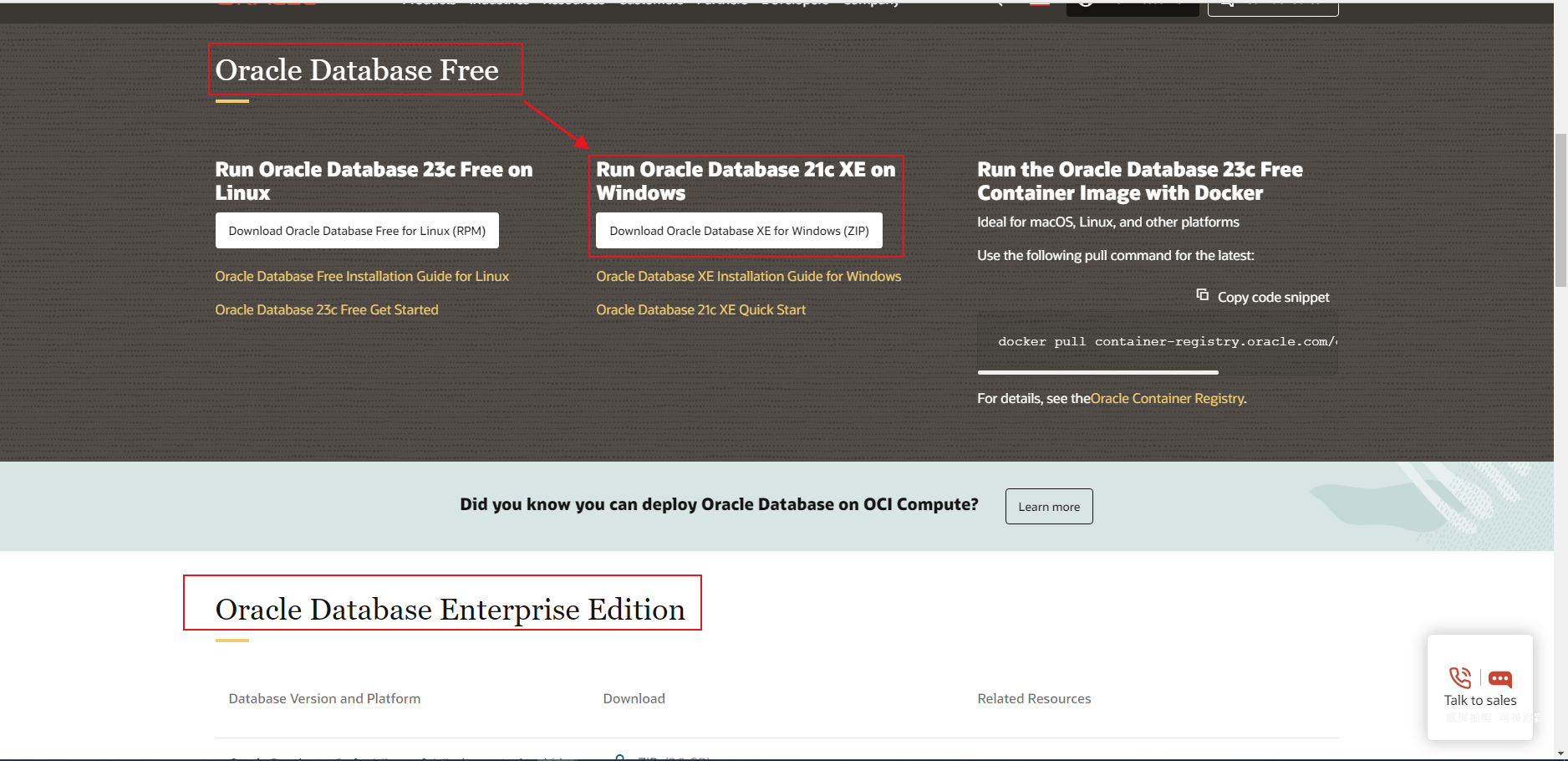Download Oracle Database Free for Linux (RPM)
Image resolution: width=1568 pixels, height=761 pixels.
click(357, 231)
